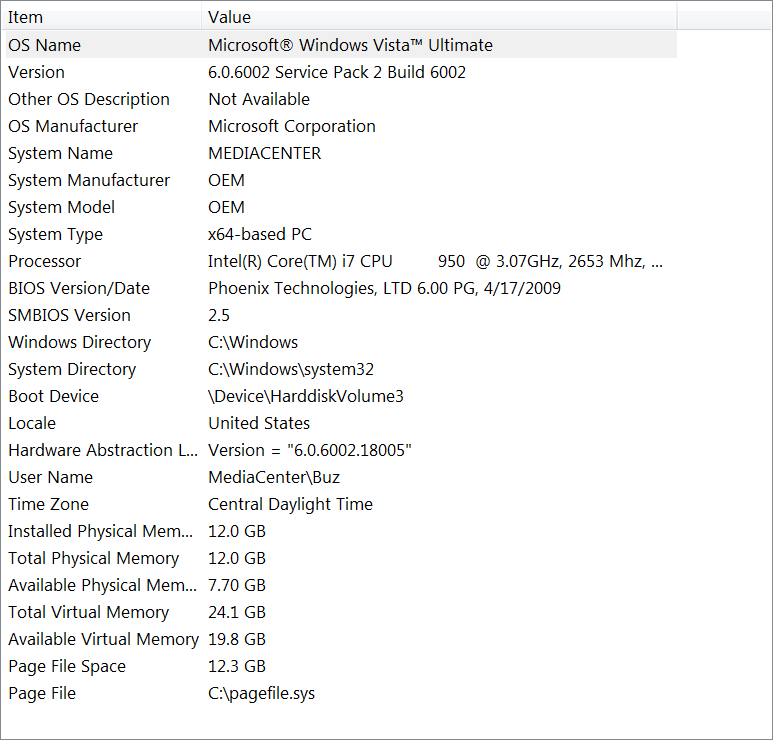Click the '\Device\HarddiskVolume3' value
Image resolution: width=773 pixels, height=740 pixels.
(x=306, y=396)
